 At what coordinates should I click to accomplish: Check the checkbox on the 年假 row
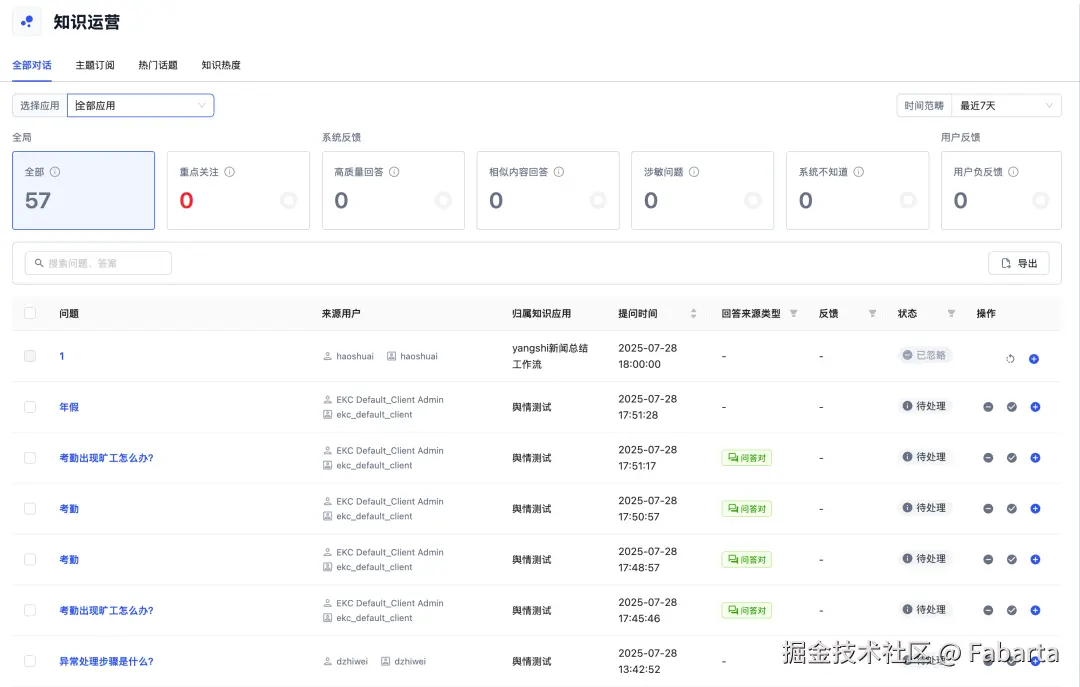[29, 406]
